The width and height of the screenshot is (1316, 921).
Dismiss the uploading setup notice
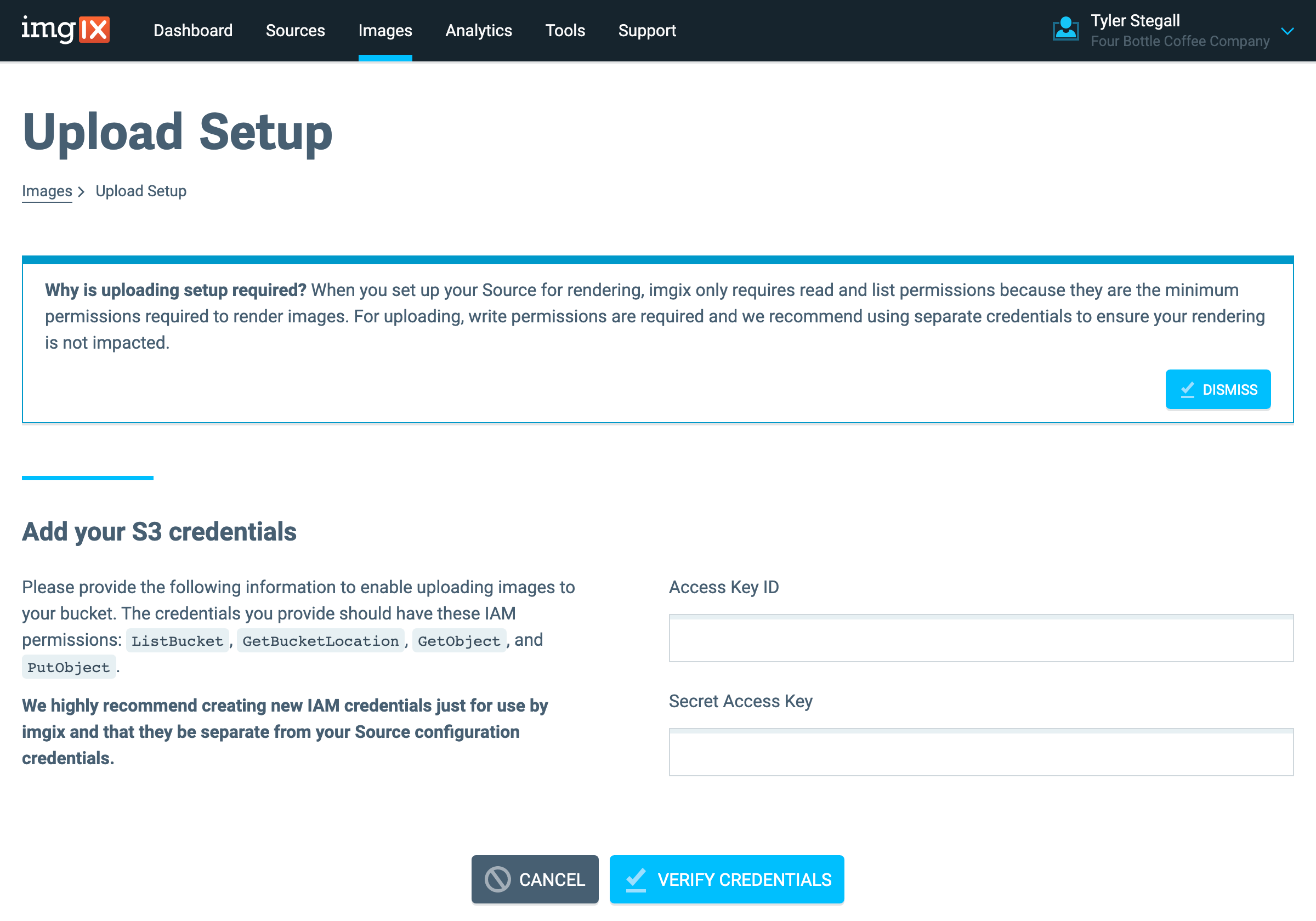tap(1218, 389)
